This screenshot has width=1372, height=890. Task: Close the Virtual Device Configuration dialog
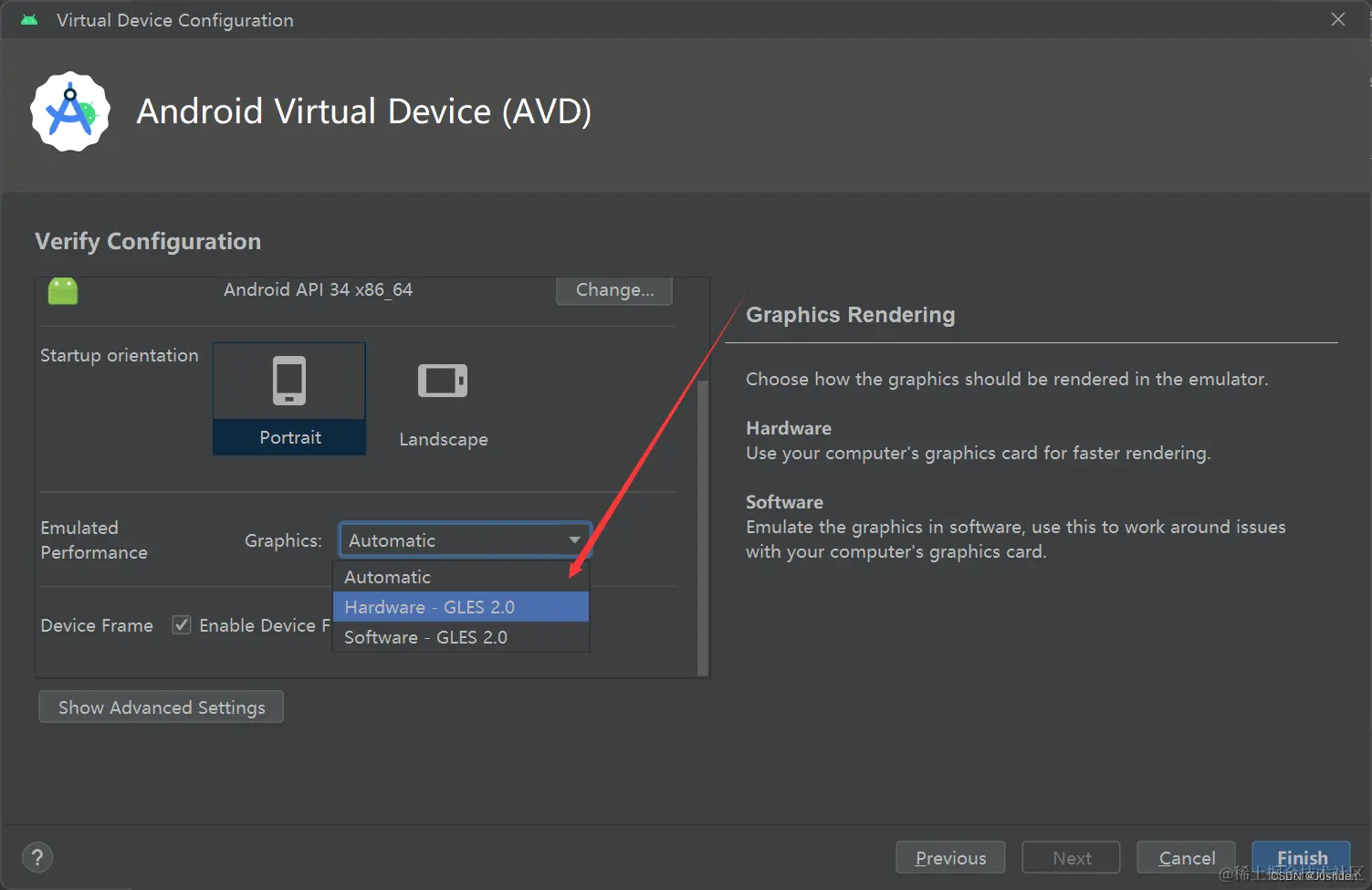coord(1338,19)
